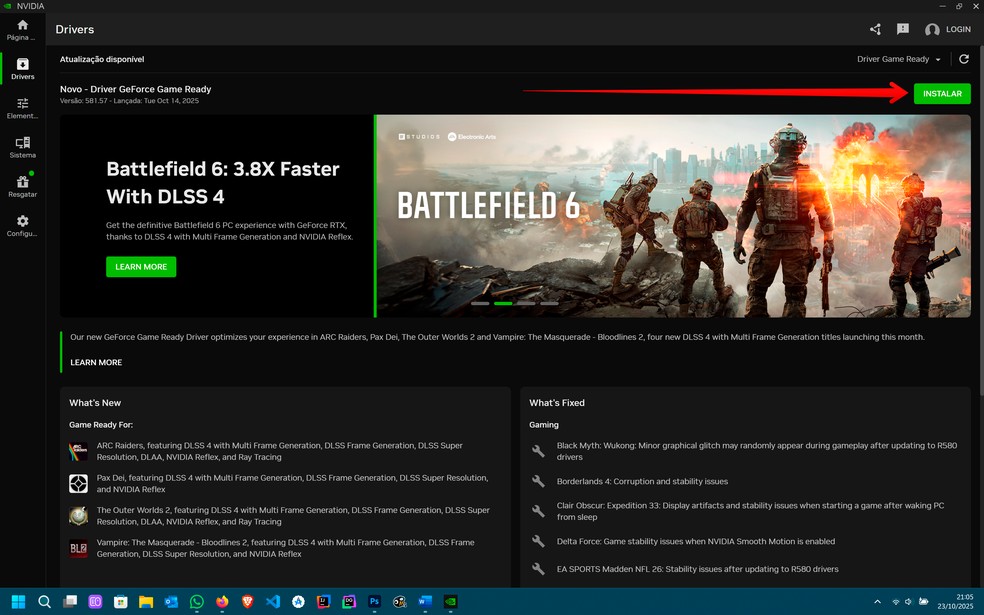Show hidden system tray icons chevron
Viewport: 984px width, 615px height.
pyautogui.click(x=878, y=602)
